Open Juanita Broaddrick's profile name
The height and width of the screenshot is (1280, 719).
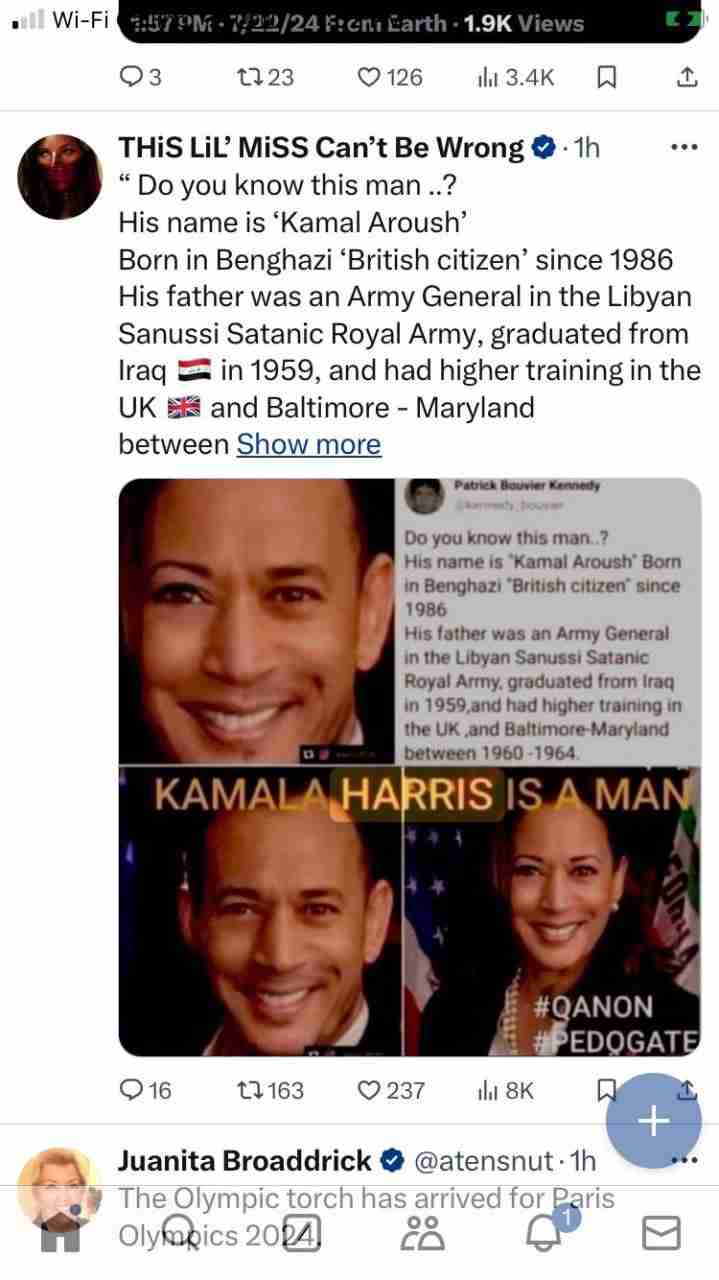(x=245, y=1160)
